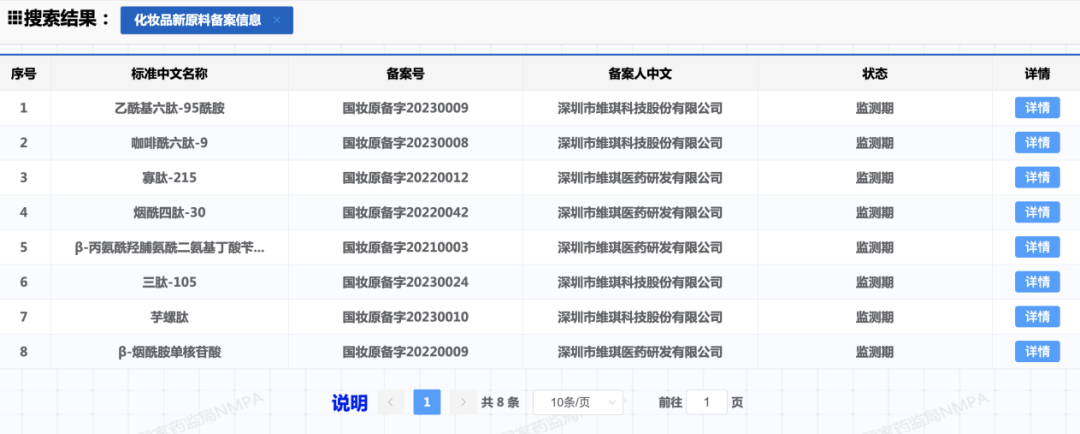Open 详情 for 三肽-105
Screen dimensions: 1080x434
click(1037, 282)
